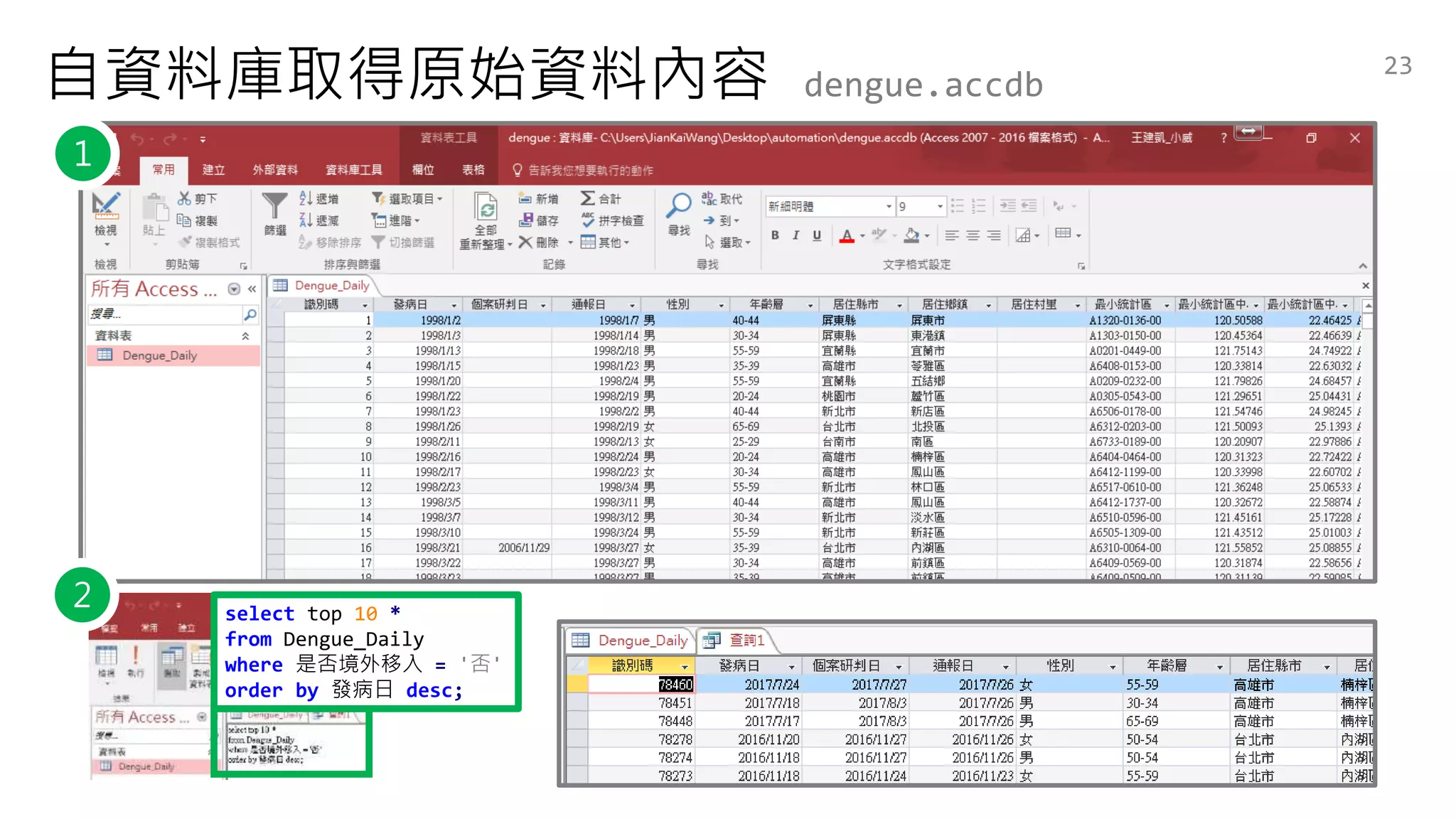Click the Tell Me 告訴我您想要執行的動作 box
1456x819 pixels.
[x=583, y=170]
